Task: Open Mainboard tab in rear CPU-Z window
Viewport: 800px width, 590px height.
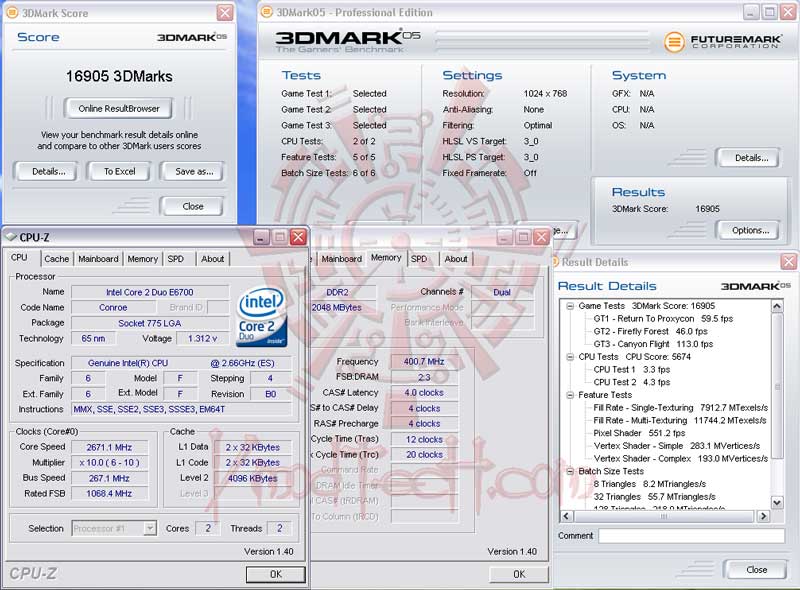Action: point(341,259)
